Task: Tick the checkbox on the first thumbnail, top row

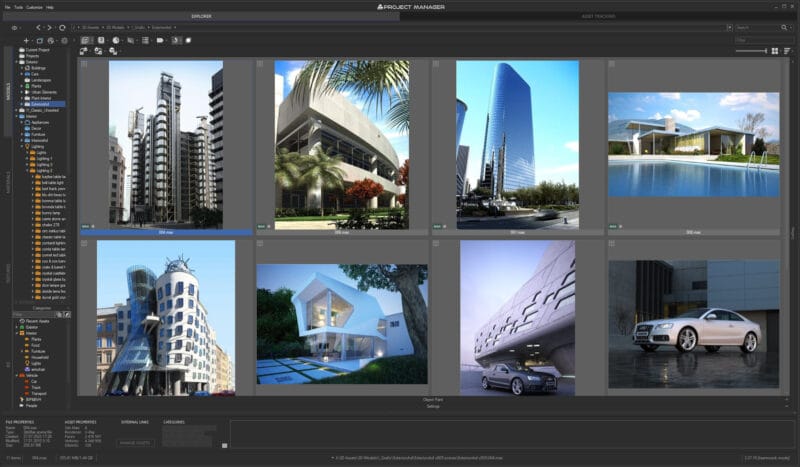Action: (84, 64)
